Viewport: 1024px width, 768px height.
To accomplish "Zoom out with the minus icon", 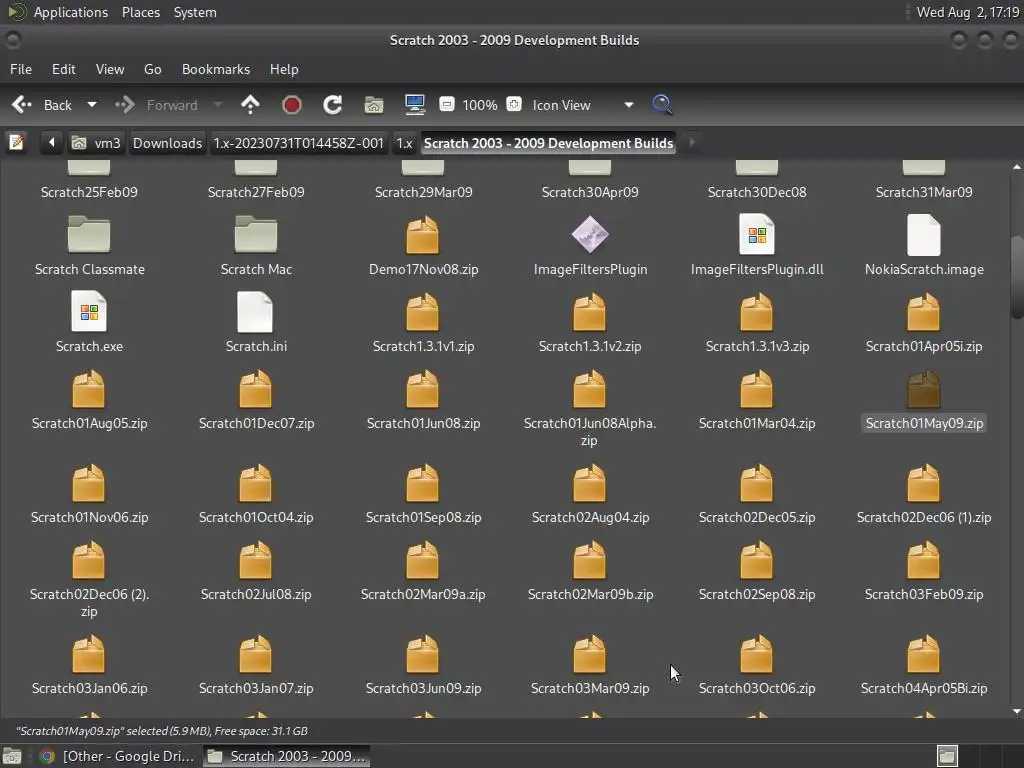I will [447, 104].
